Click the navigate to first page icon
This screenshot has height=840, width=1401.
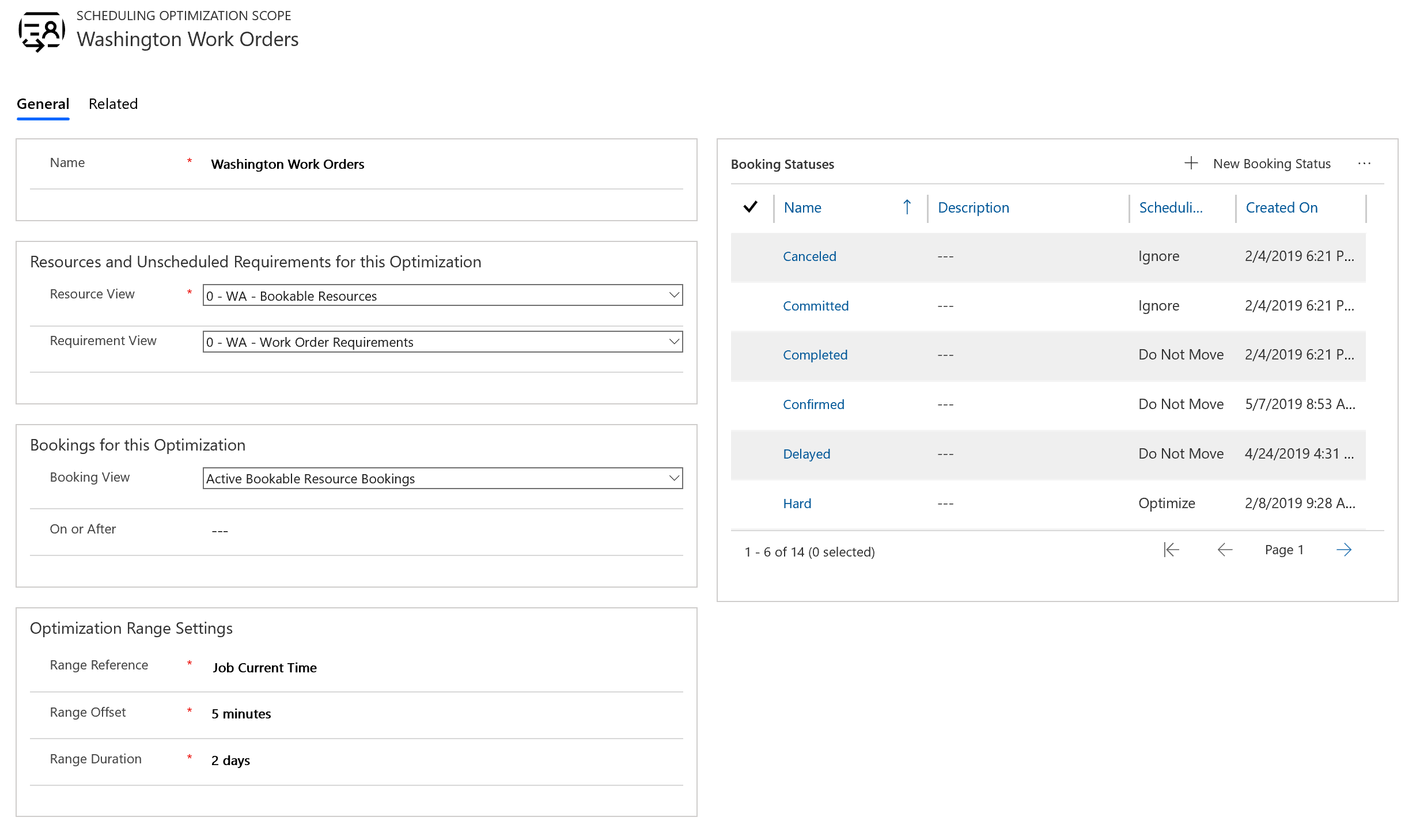pos(1171,548)
